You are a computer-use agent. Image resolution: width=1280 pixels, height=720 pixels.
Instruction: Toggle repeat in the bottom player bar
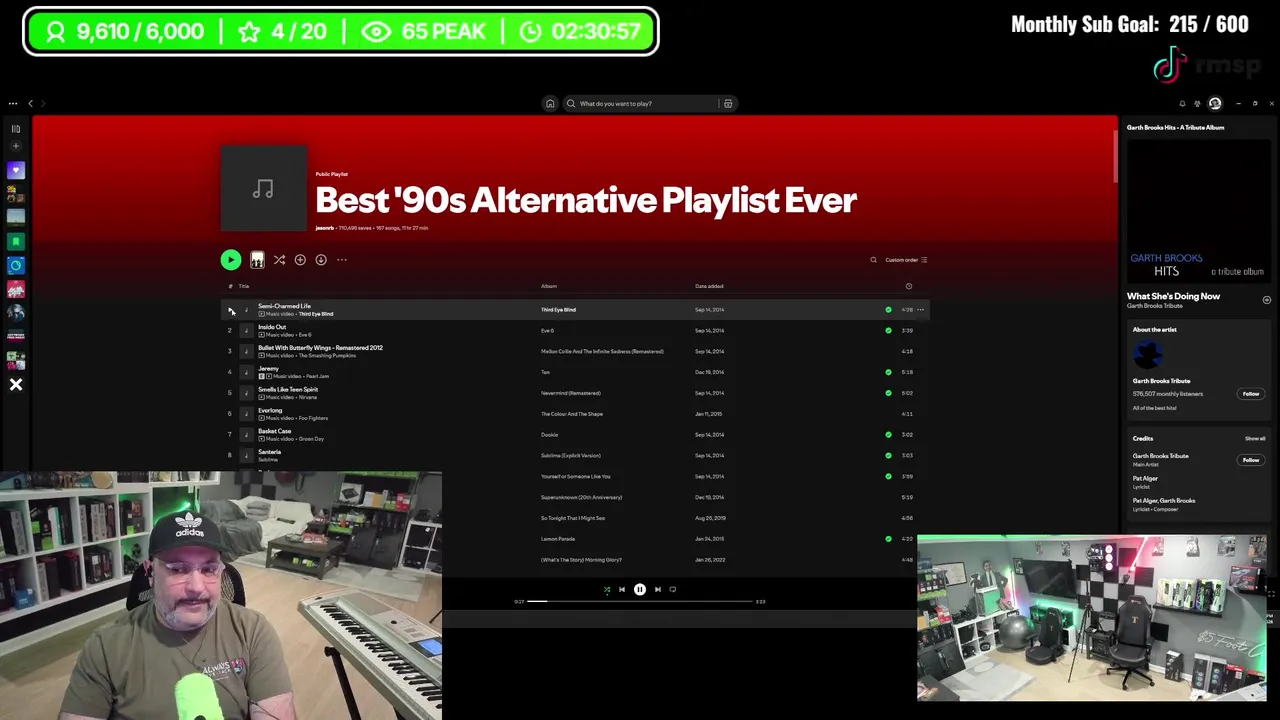pyautogui.click(x=673, y=590)
